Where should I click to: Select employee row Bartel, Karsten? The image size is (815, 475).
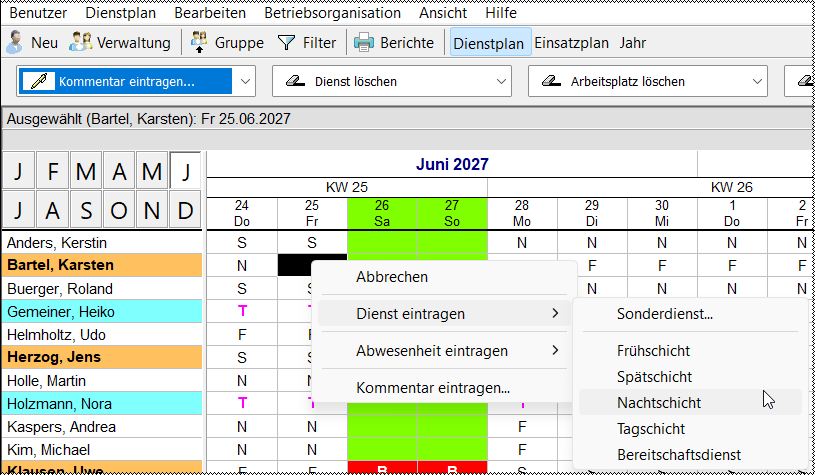click(102, 266)
